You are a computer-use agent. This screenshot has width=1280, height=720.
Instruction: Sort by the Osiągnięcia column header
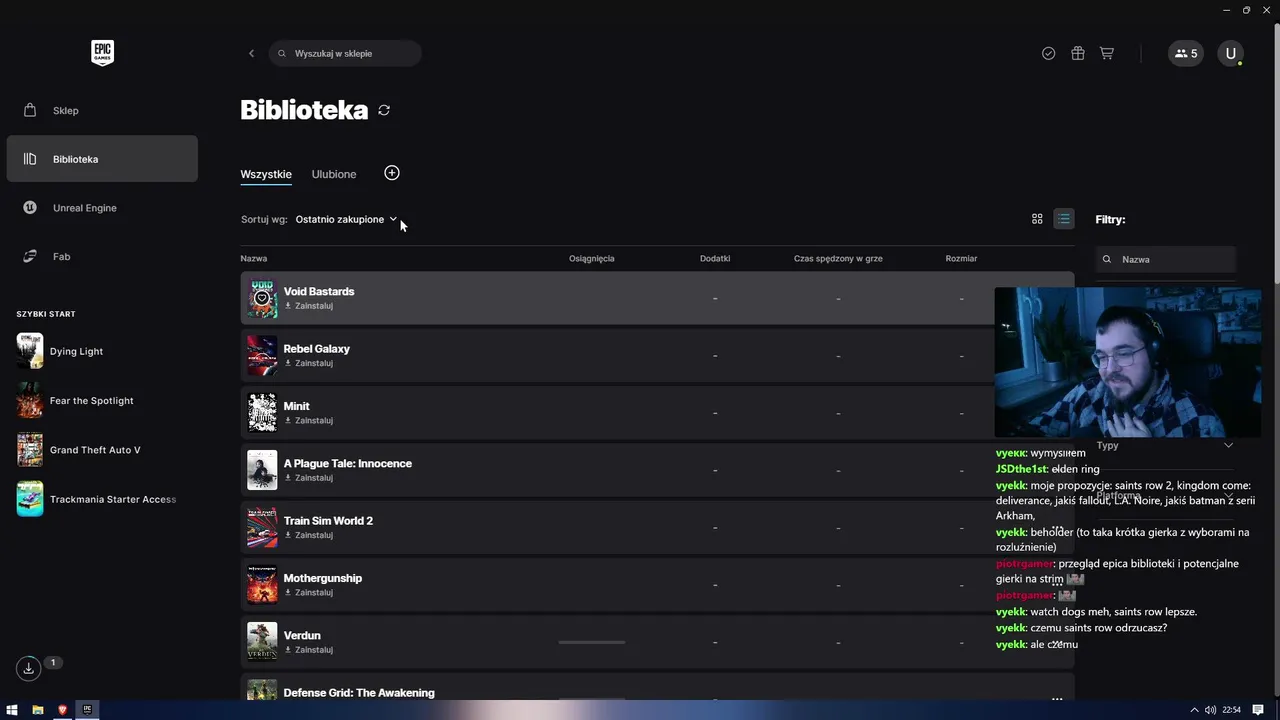click(x=592, y=258)
